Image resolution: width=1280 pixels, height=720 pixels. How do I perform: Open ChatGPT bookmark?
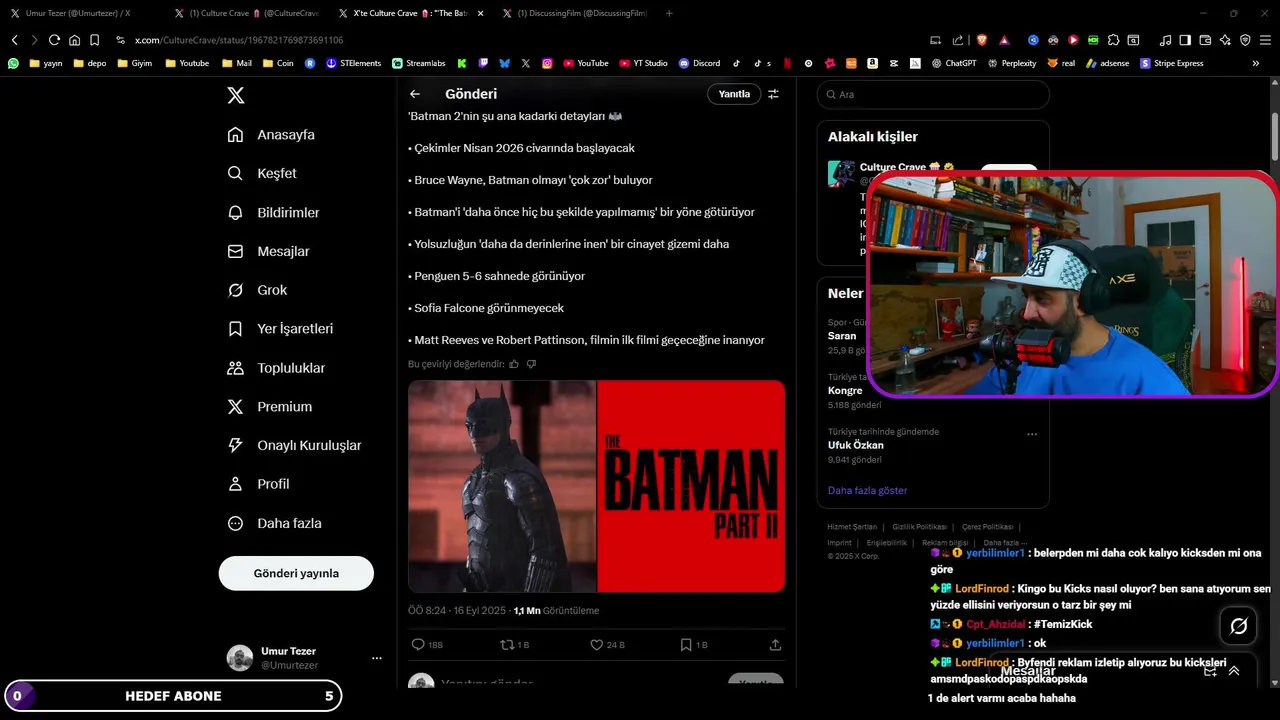click(954, 63)
